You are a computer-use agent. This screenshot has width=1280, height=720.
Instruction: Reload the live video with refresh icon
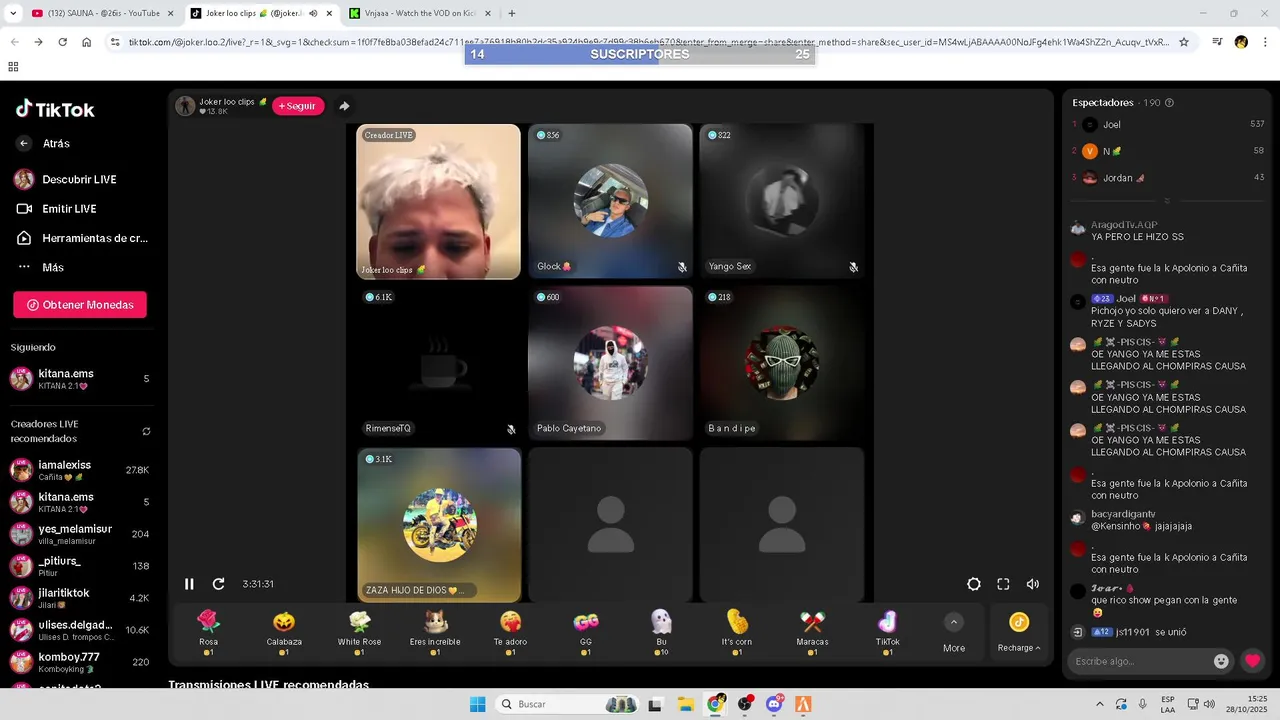pyautogui.click(x=218, y=584)
